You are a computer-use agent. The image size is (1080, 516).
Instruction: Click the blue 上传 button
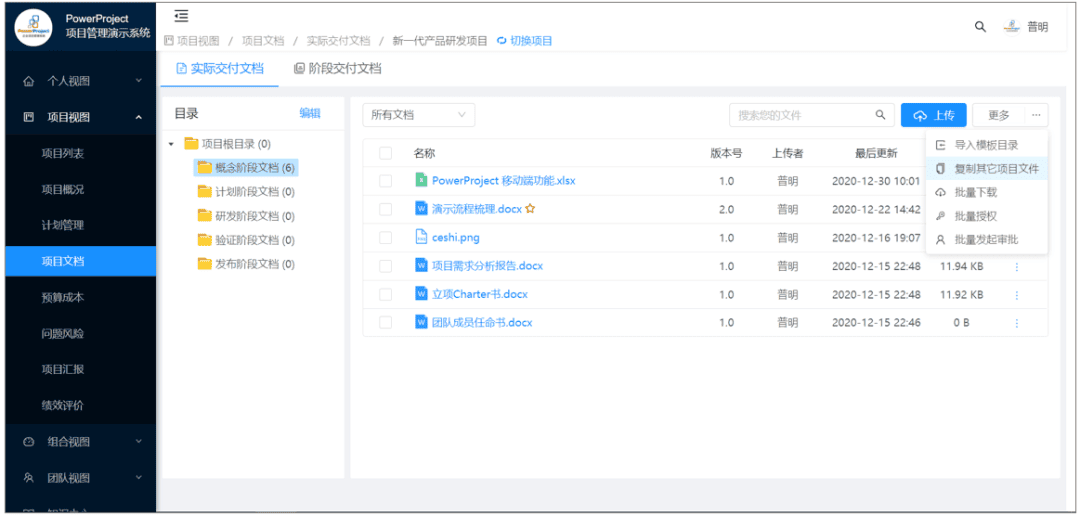(933, 115)
